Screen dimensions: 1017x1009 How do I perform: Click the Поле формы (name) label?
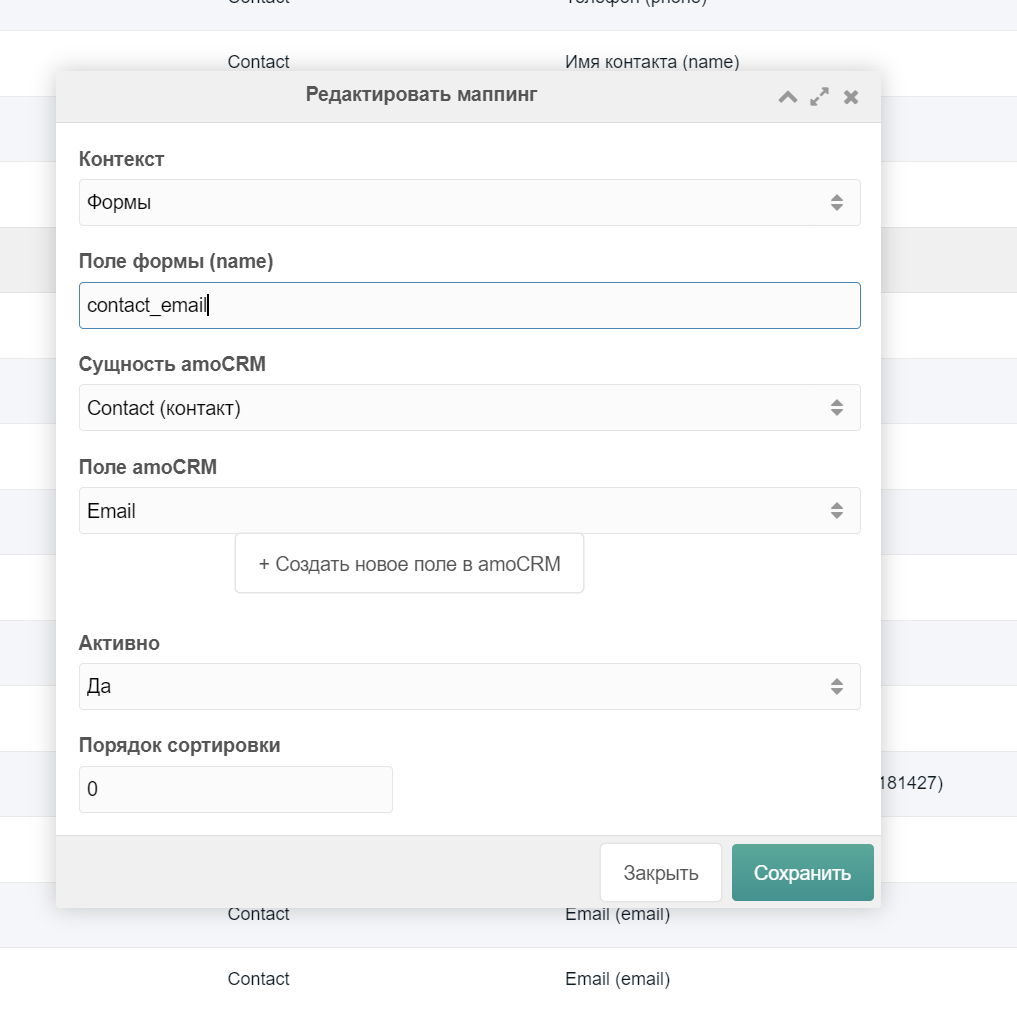pos(176,262)
